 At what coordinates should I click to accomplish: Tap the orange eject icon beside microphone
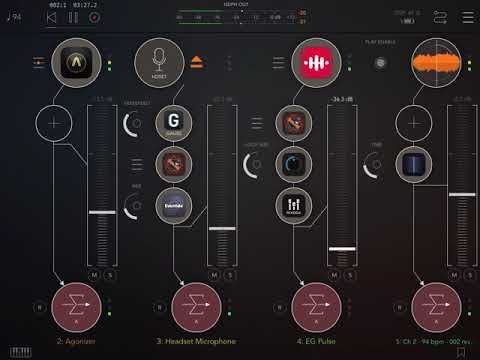pyautogui.click(x=197, y=62)
